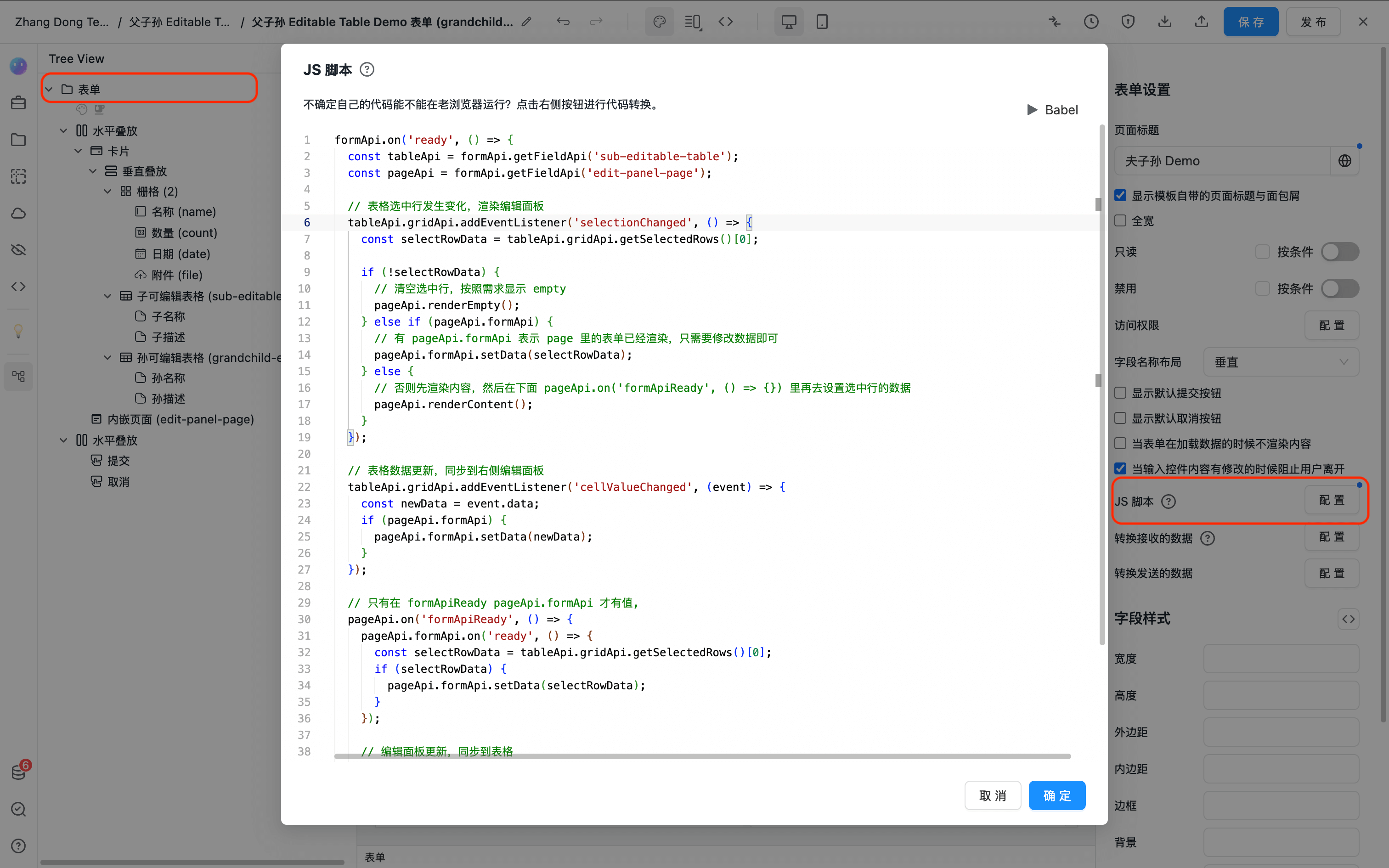Screen dimensions: 1389x868
Task: Click the globe translate icon beside page title
Action: 1344,161
